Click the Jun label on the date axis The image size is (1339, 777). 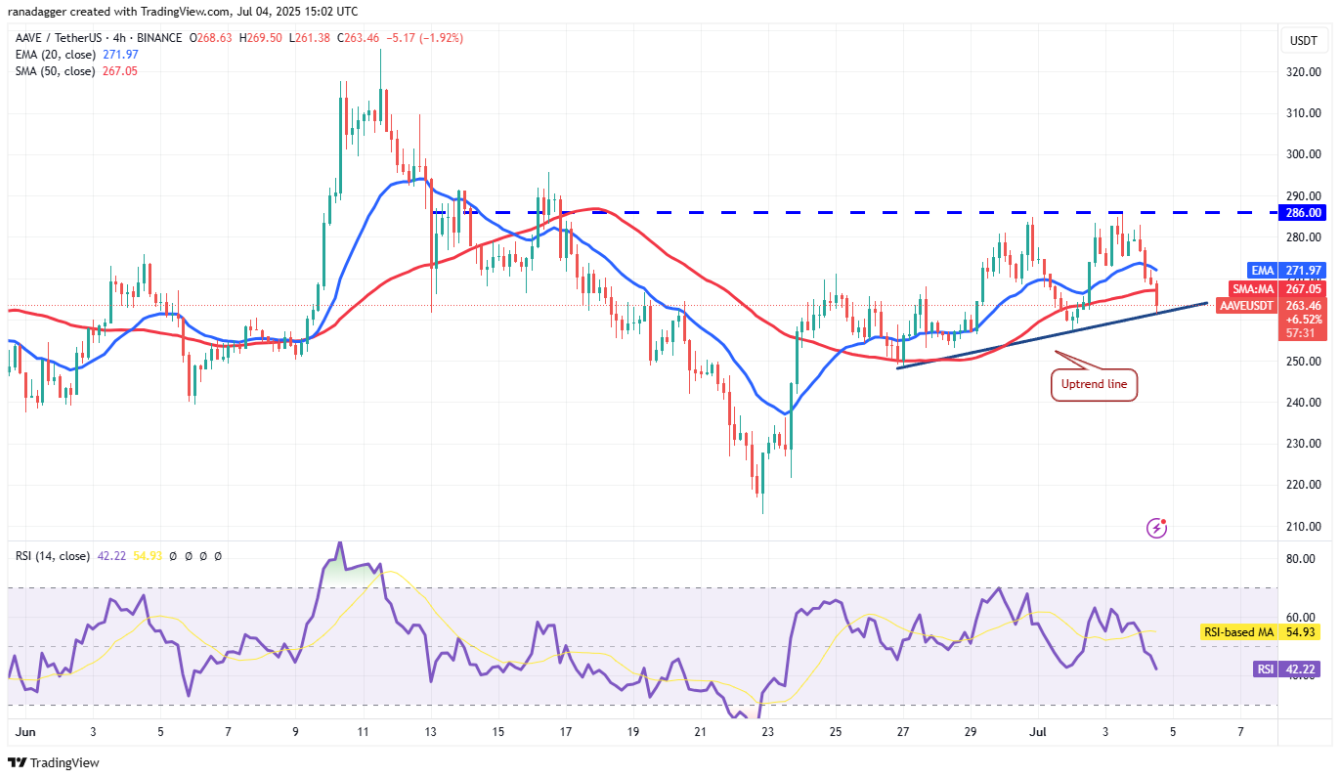(25, 733)
